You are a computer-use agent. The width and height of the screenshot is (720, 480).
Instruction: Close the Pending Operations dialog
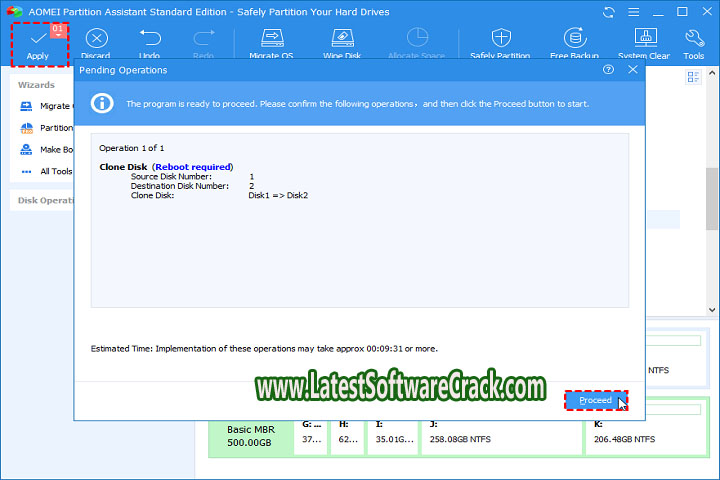pos(633,69)
